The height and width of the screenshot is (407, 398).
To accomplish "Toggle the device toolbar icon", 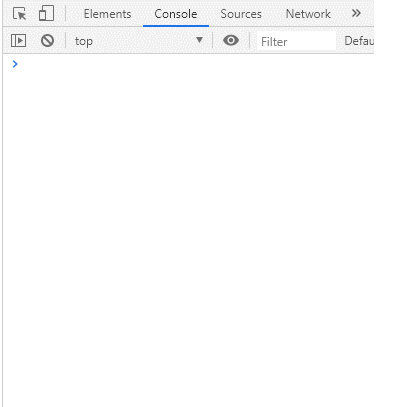I will pos(46,14).
